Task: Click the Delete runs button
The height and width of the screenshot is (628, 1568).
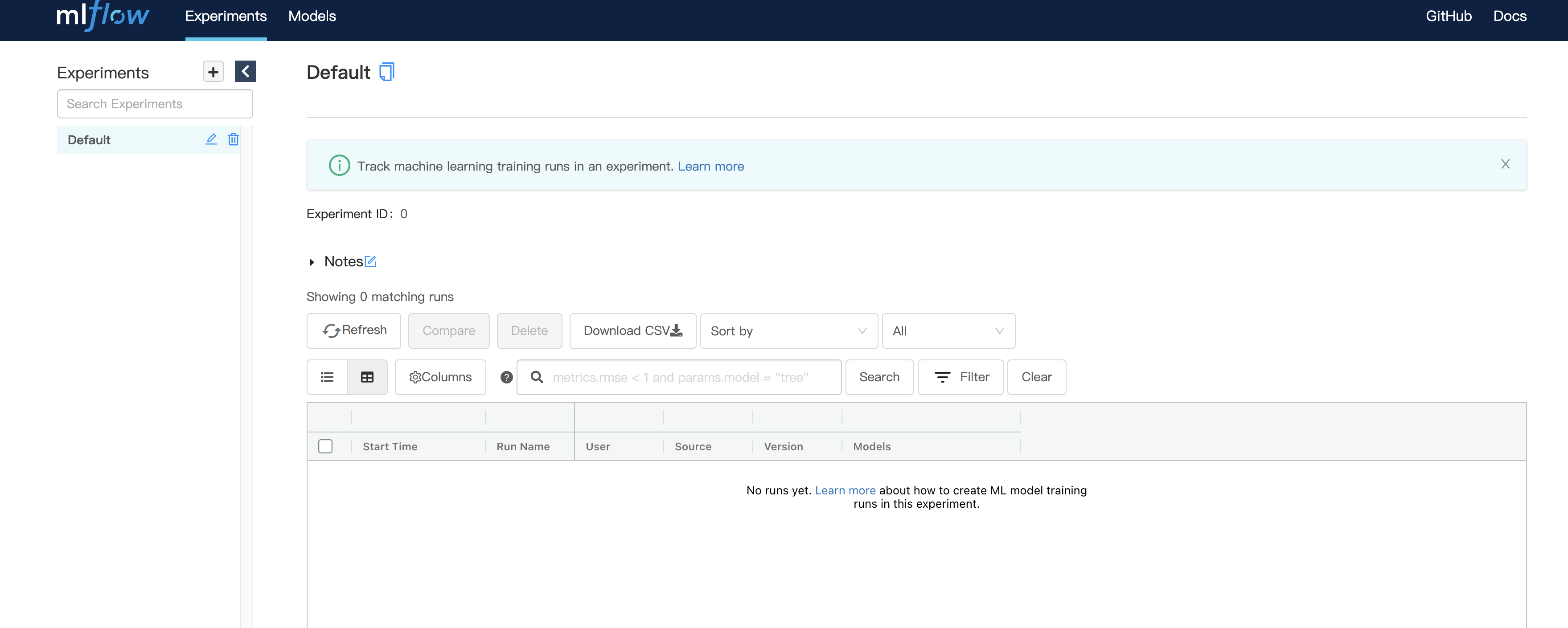Action: pos(529,330)
